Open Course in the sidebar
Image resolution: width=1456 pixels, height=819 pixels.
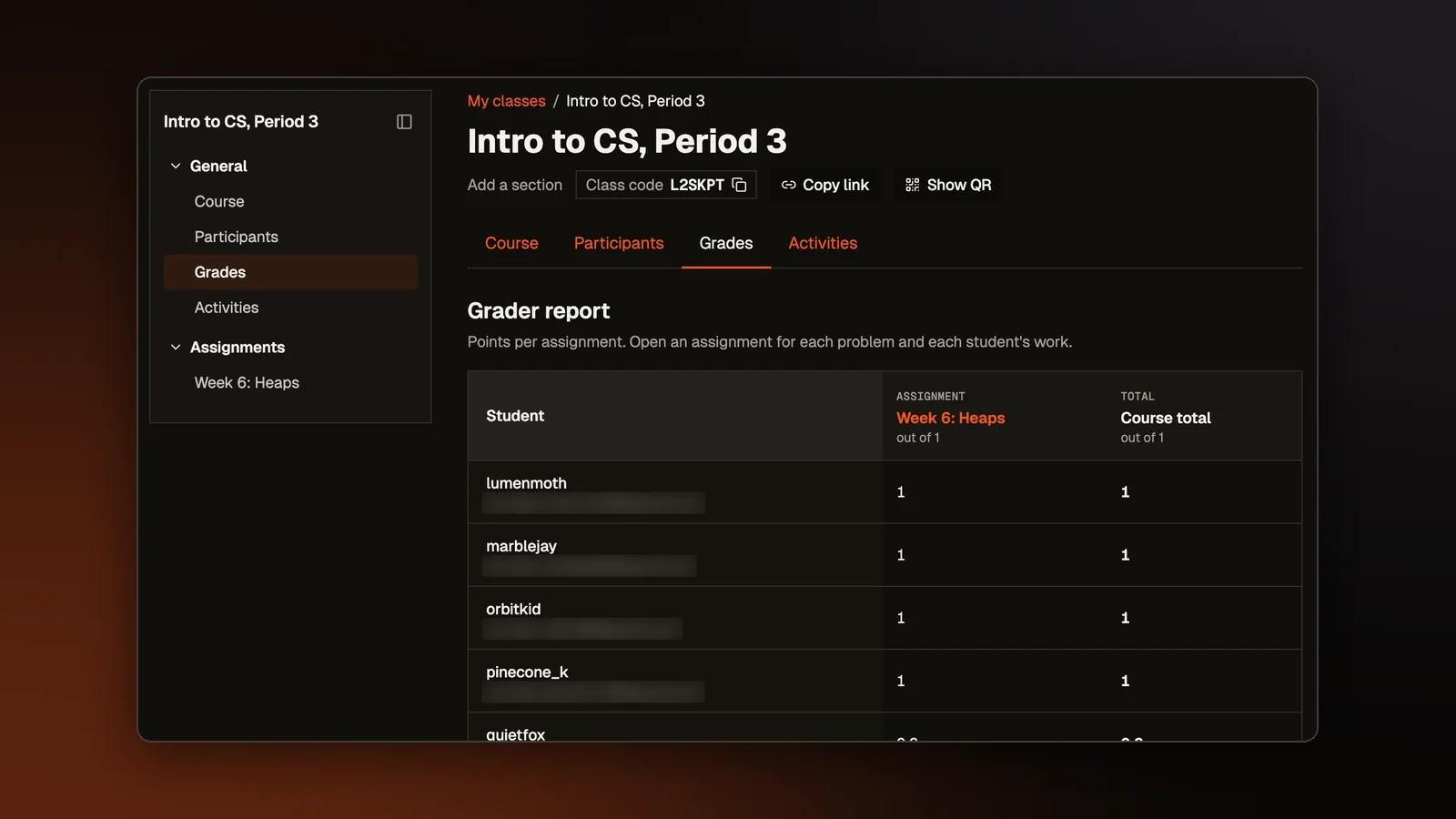219,201
